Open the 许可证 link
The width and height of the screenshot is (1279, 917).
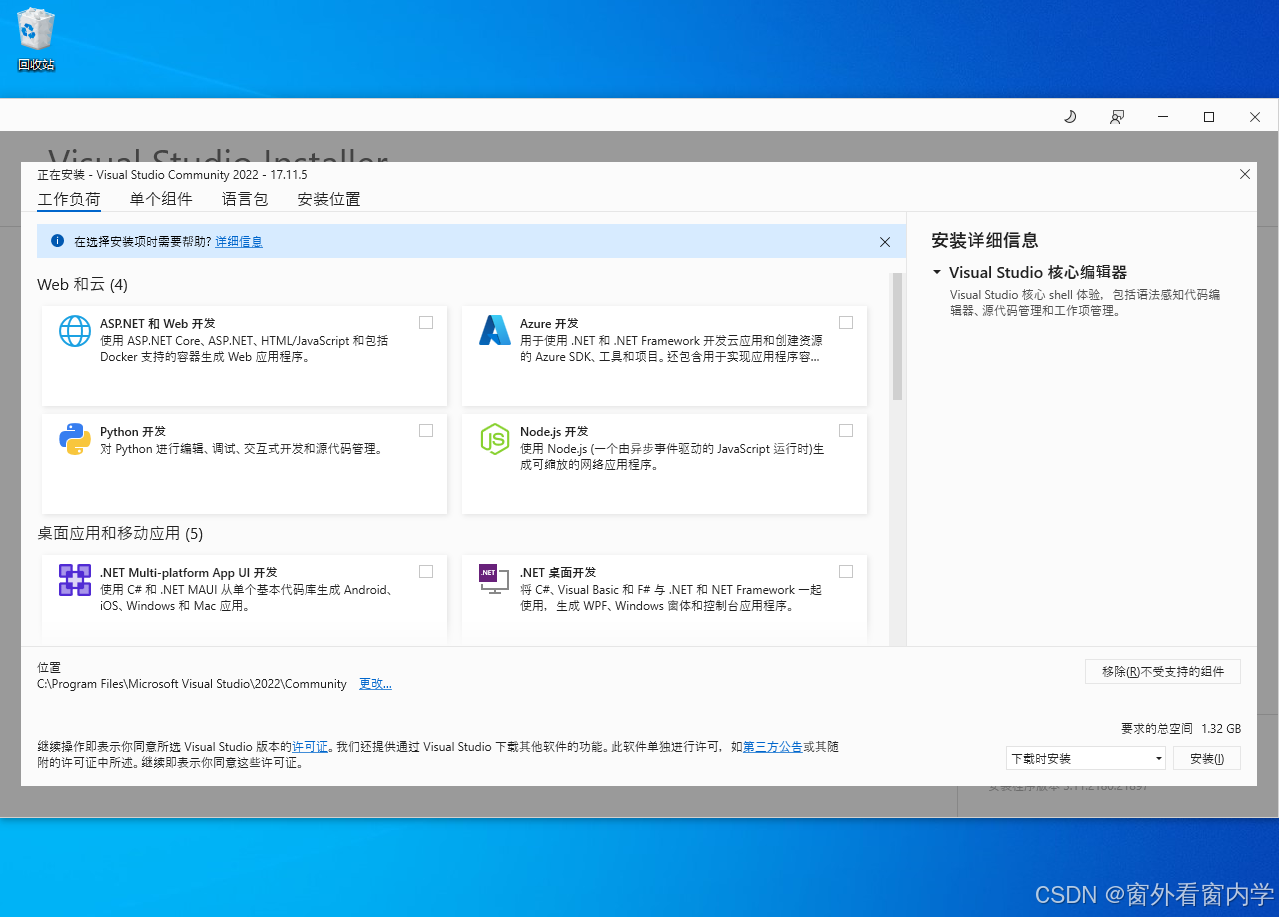point(310,746)
